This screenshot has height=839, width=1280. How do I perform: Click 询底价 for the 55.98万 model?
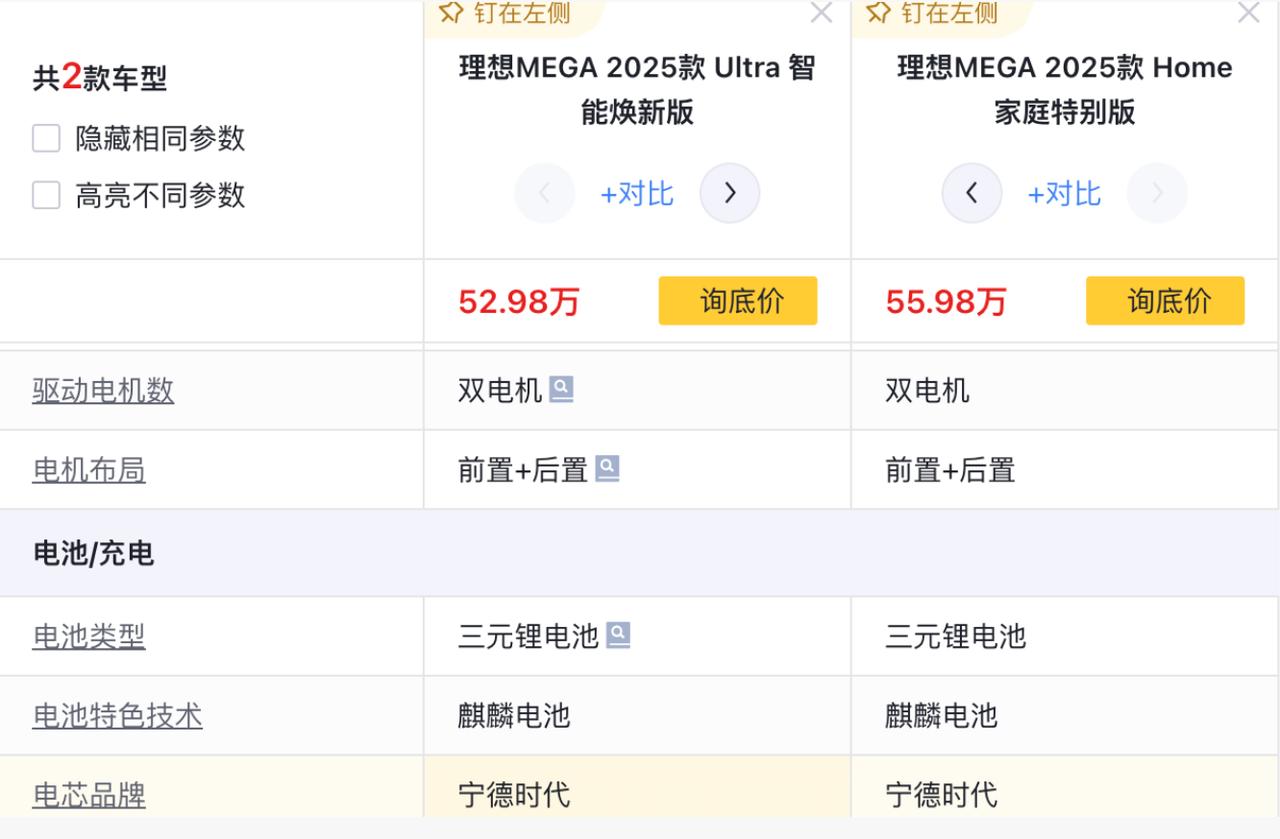[1165, 301]
